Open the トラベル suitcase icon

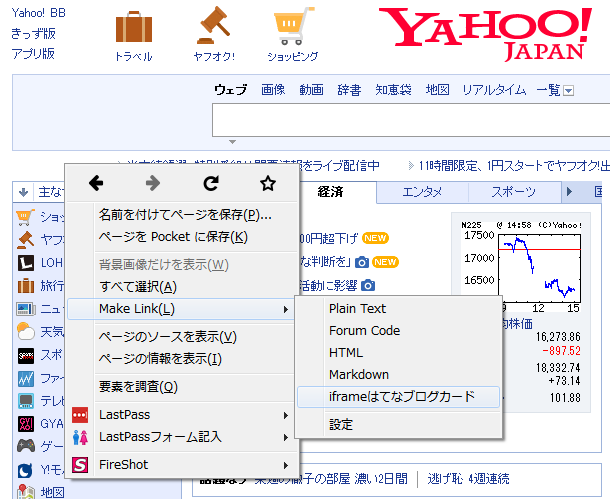coord(134,26)
